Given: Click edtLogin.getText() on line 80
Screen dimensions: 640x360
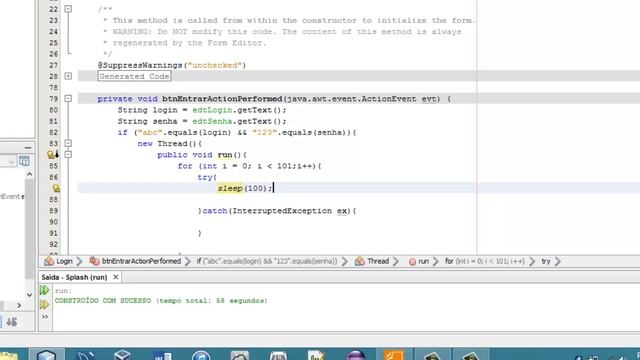Looking at the screenshot, I should coord(239,110).
